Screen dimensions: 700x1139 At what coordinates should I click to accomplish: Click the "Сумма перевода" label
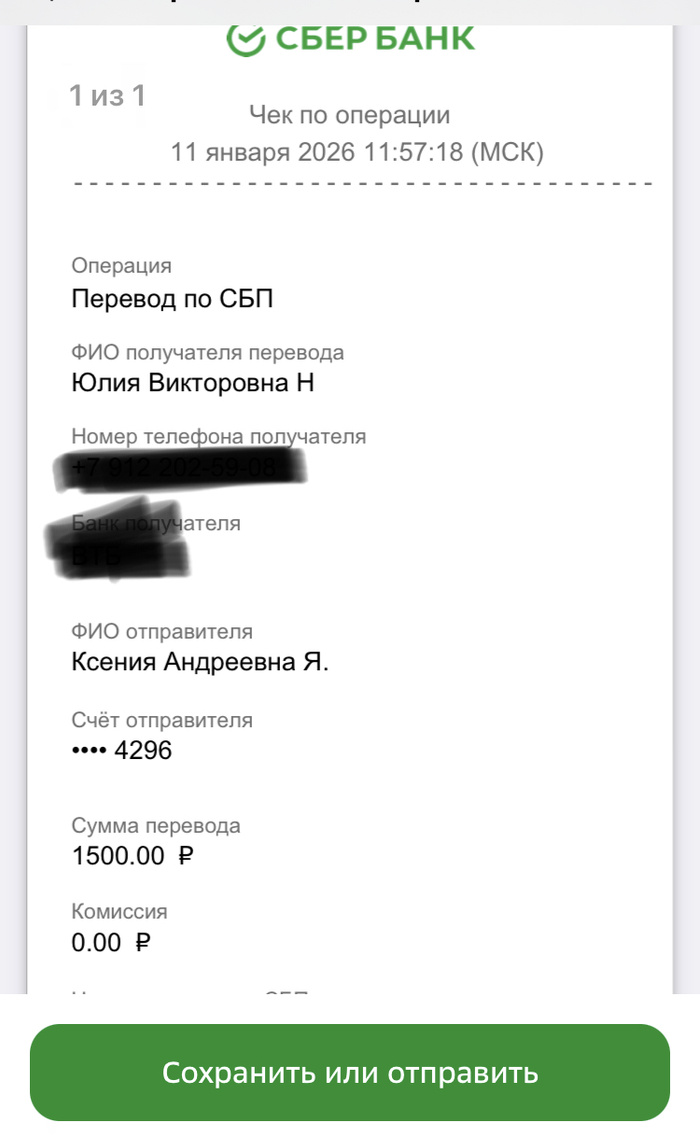pyautogui.click(x=156, y=826)
